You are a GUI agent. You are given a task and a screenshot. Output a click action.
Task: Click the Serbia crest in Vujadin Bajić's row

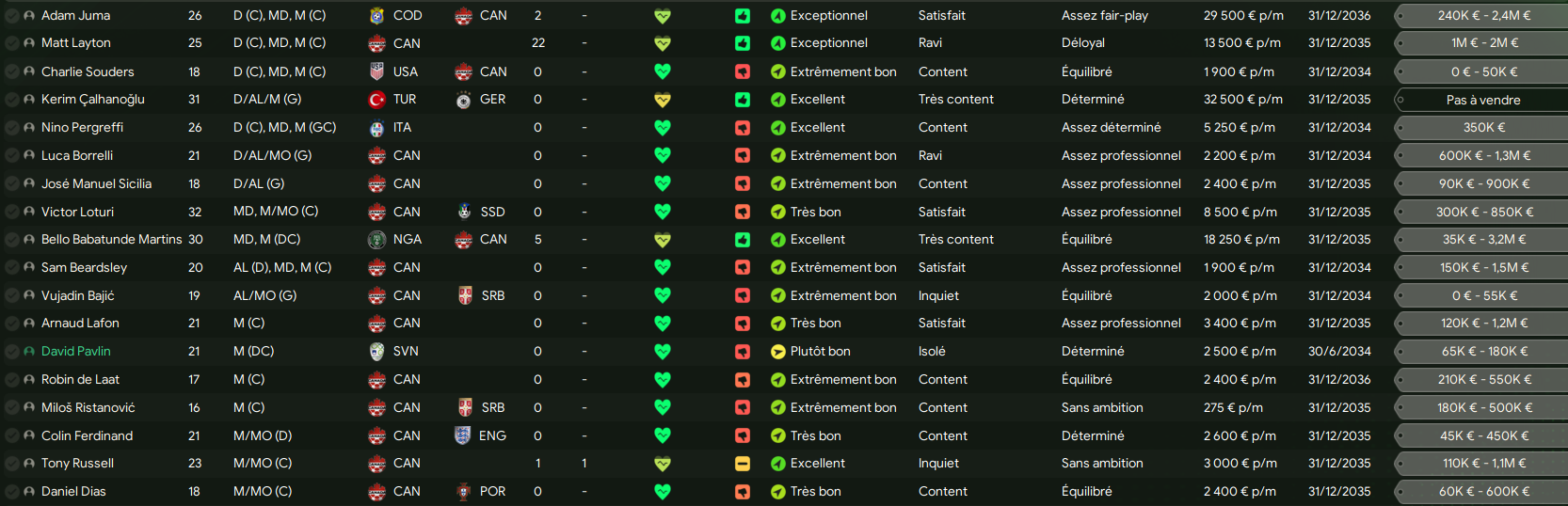[465, 295]
